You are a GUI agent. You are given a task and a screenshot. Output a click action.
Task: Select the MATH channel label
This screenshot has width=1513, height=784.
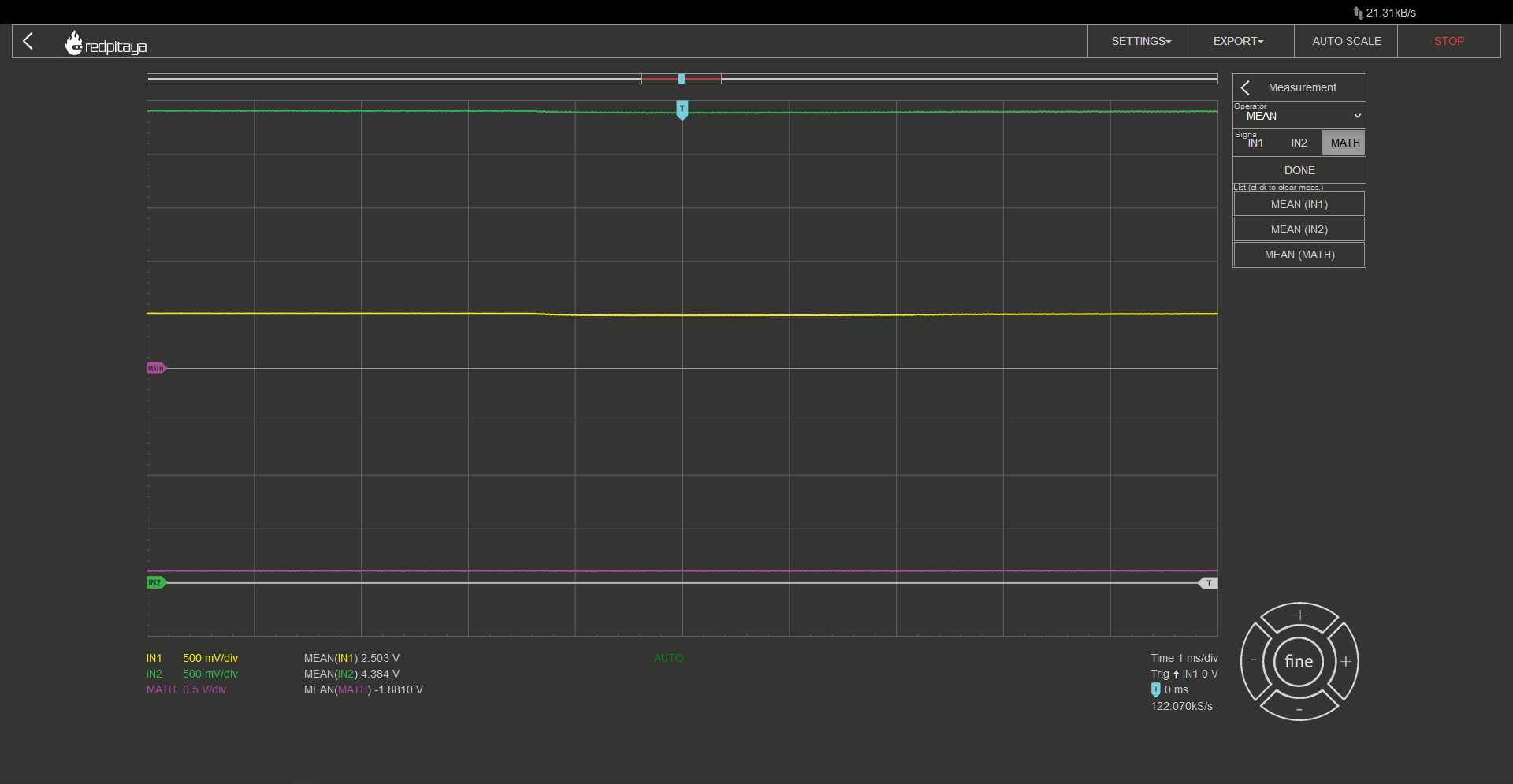[x=161, y=689]
